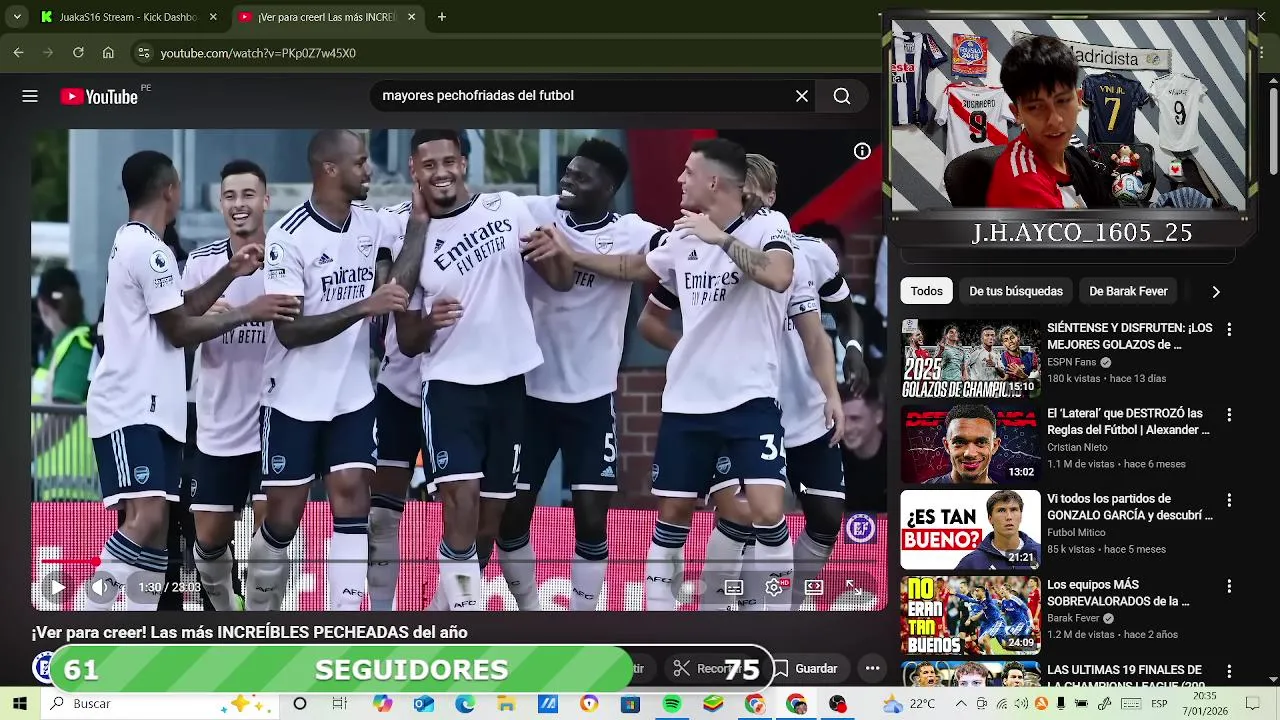View site information icon in address bar
This screenshot has height=720, width=1280.
pyautogui.click(x=143, y=53)
